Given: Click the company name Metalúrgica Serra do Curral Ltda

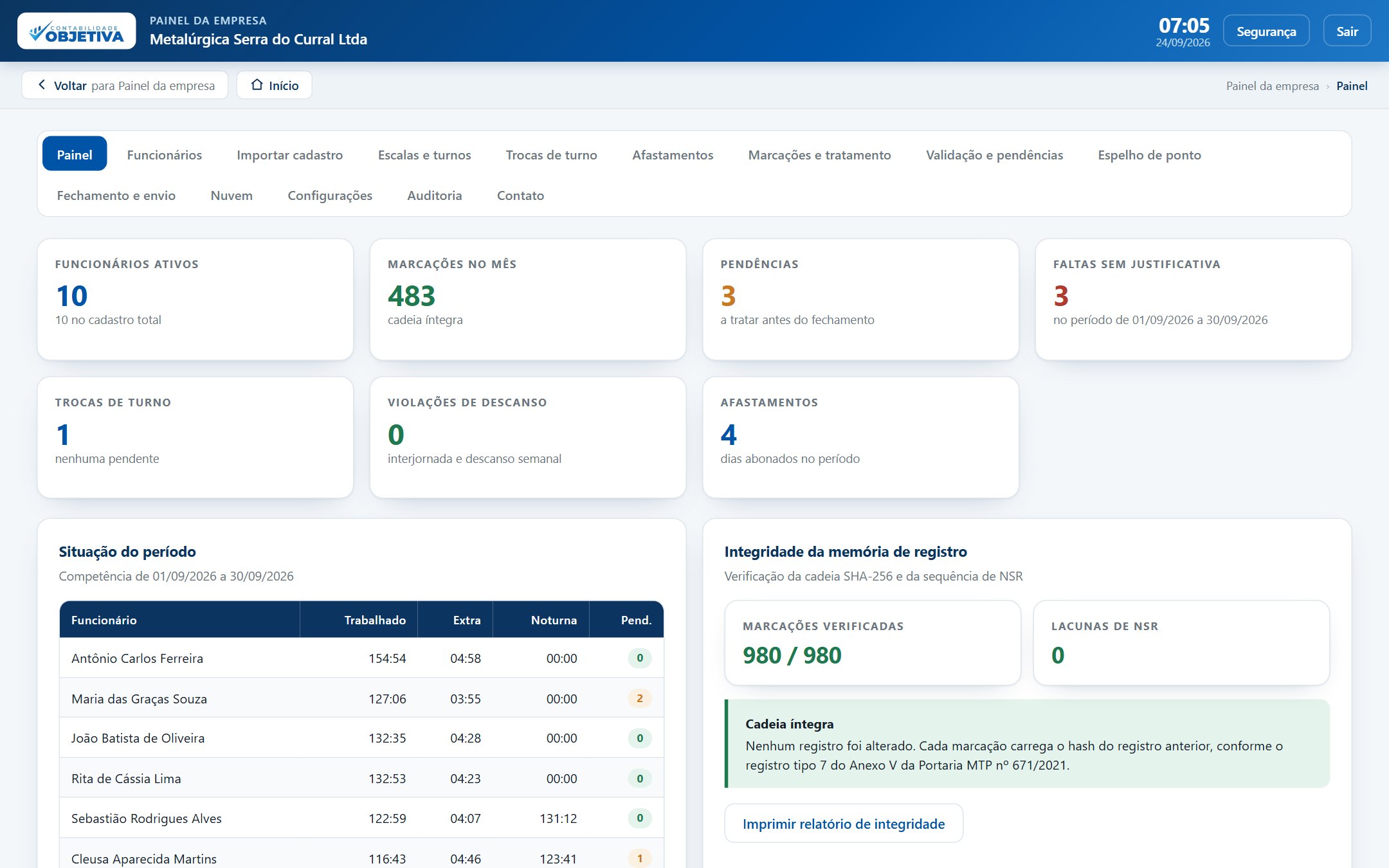Looking at the screenshot, I should coord(258,39).
